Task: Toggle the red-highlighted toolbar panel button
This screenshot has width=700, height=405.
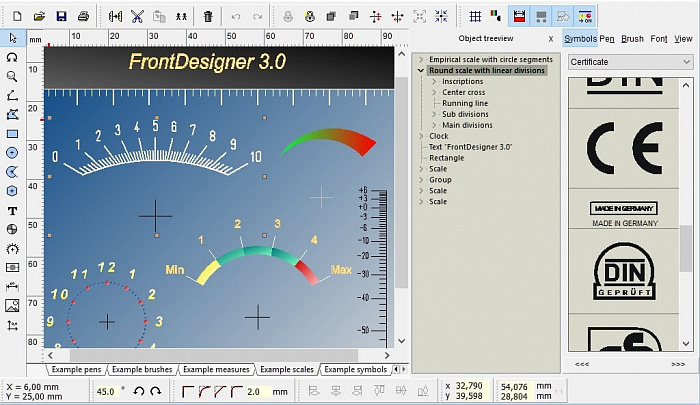Action: click(x=519, y=17)
